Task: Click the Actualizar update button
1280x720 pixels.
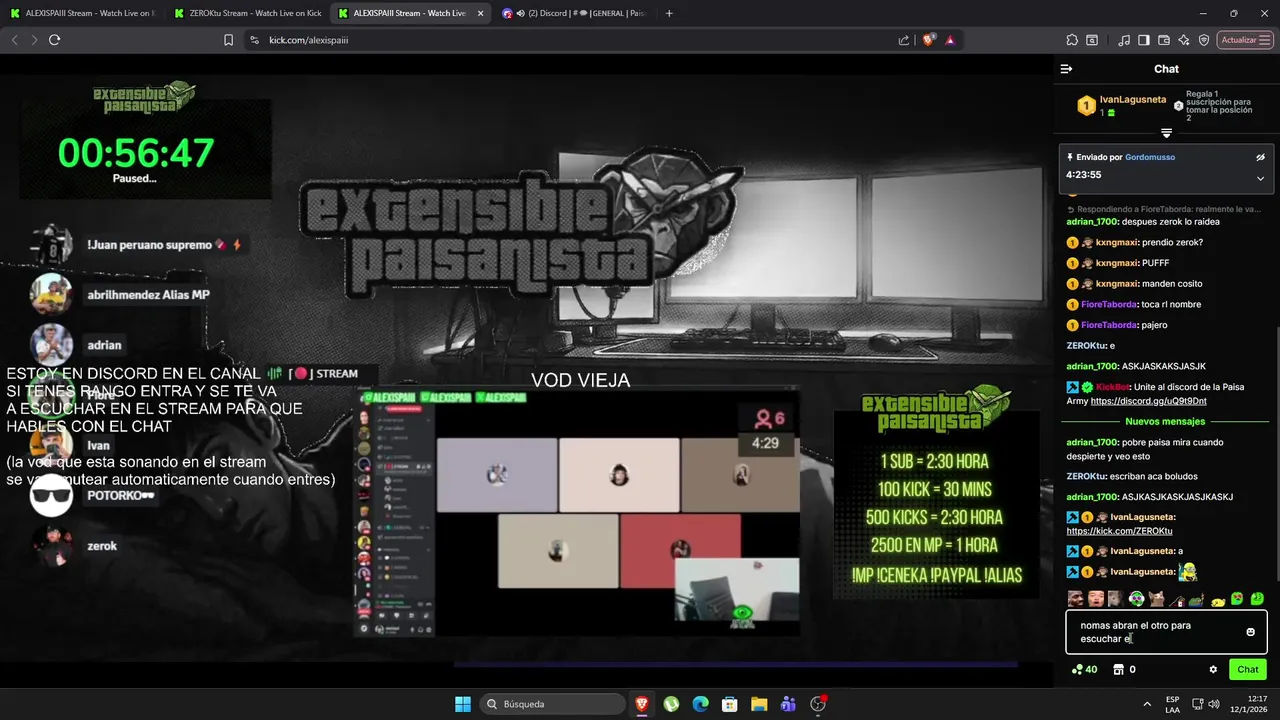Action: tap(1244, 40)
